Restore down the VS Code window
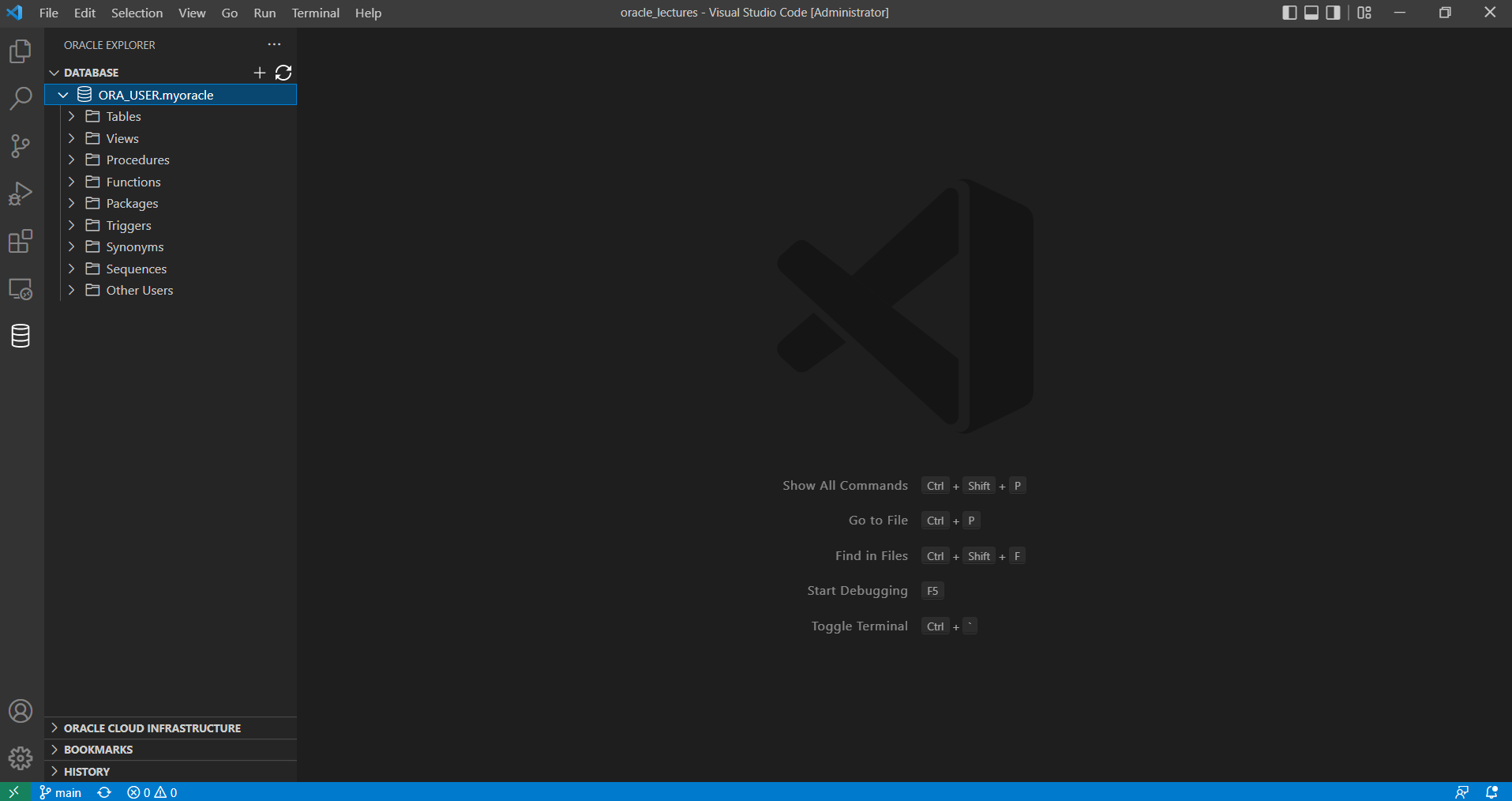The height and width of the screenshot is (801, 1512). (1445, 13)
